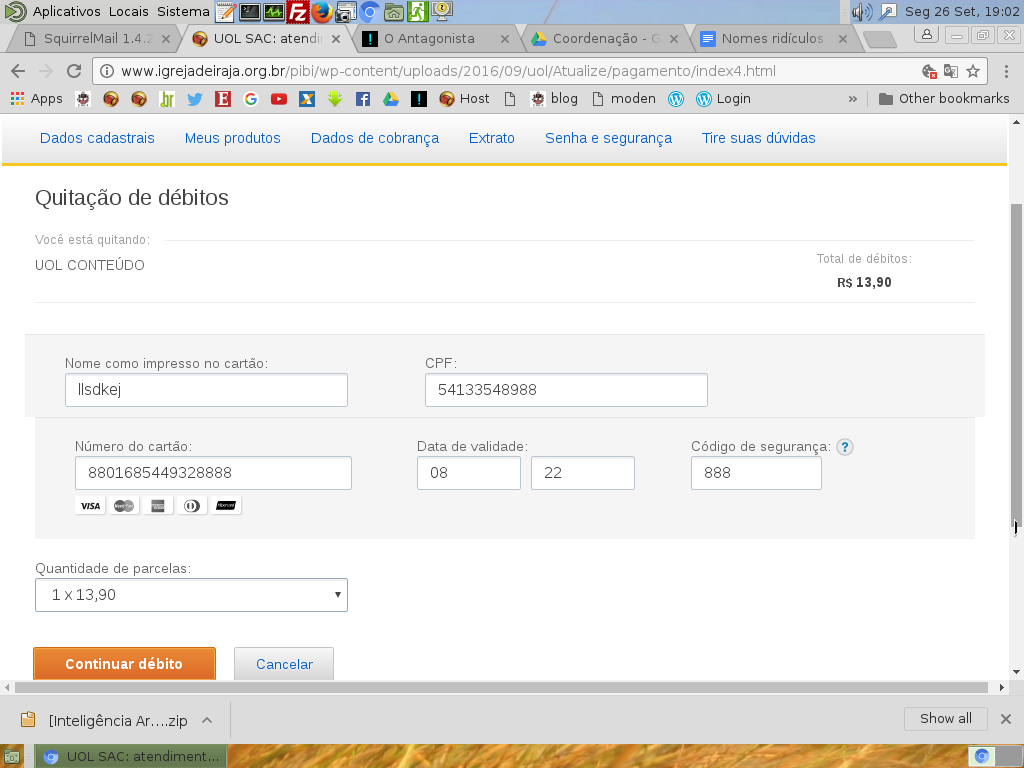Click the green logout icon in the panel
Screen dimensions: 1024x768
(417, 11)
